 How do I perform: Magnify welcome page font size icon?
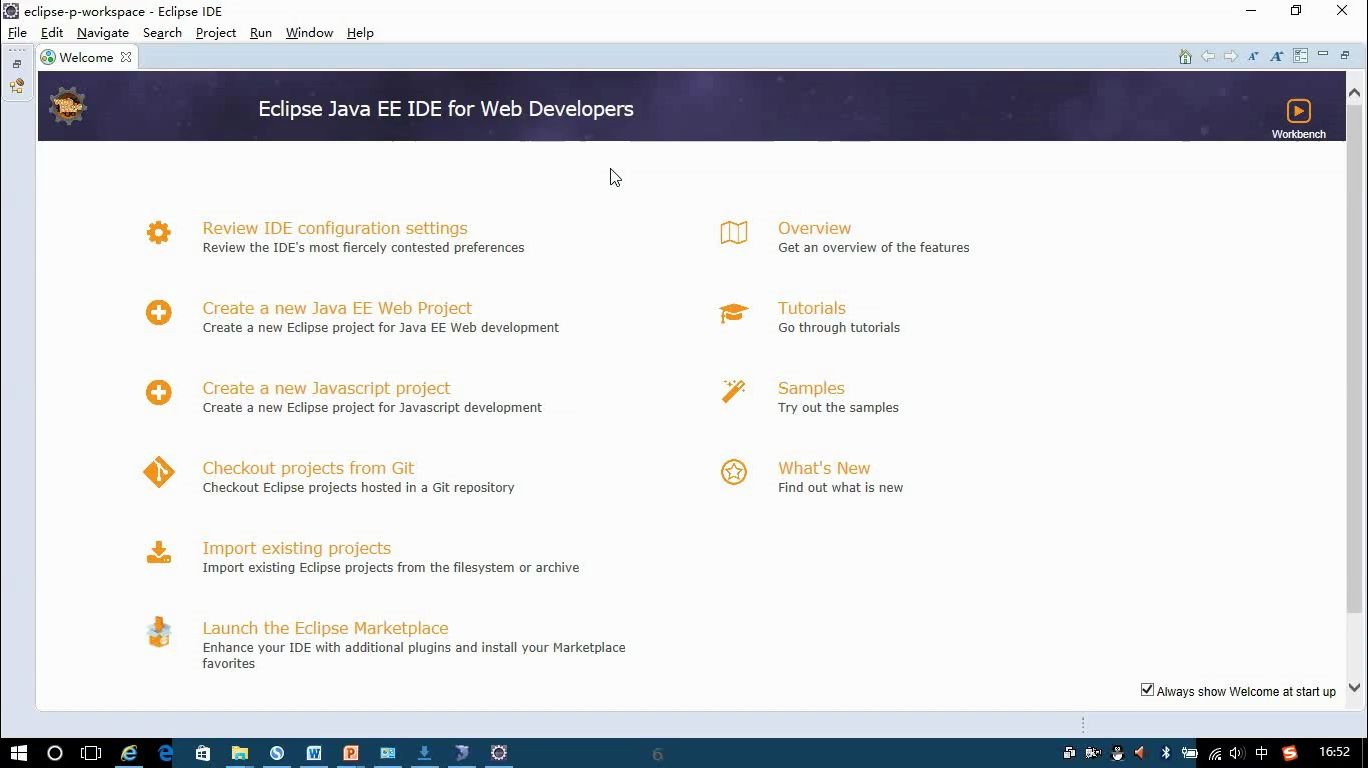coord(1277,57)
